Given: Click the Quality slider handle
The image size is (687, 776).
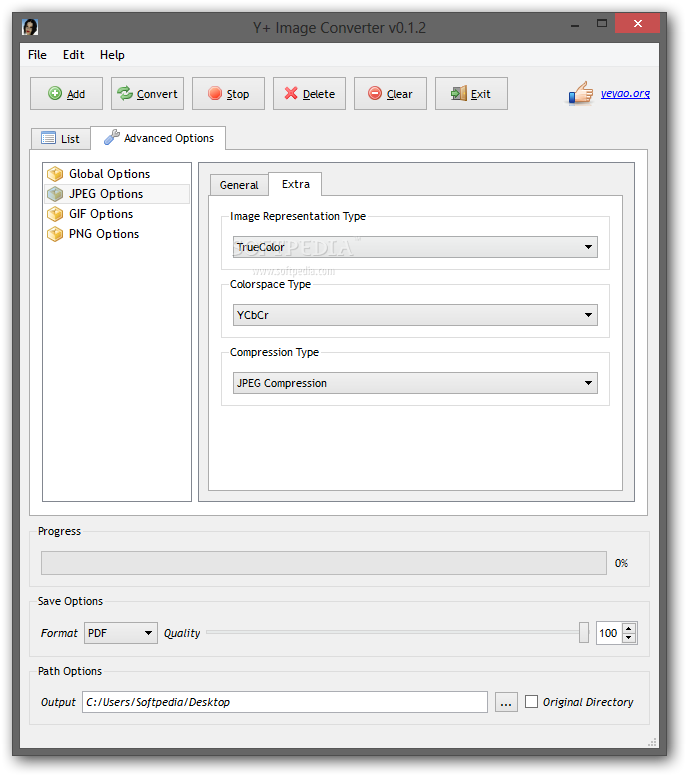Looking at the screenshot, I should 584,632.
